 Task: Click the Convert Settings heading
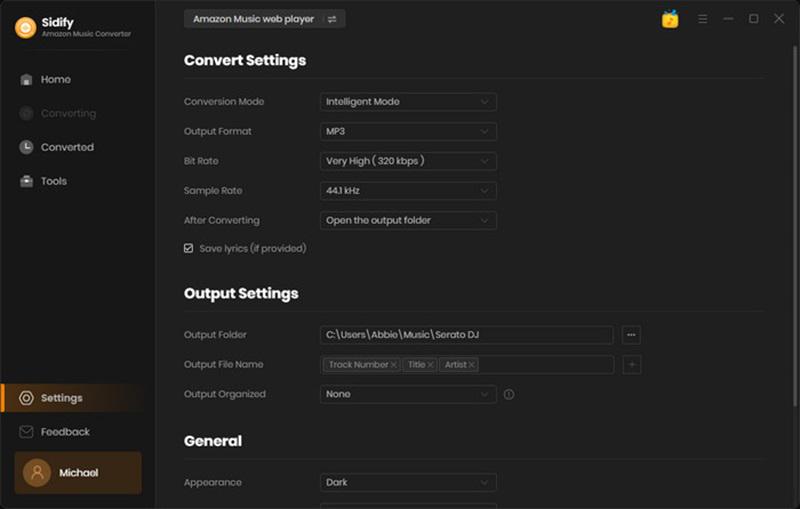pos(245,60)
